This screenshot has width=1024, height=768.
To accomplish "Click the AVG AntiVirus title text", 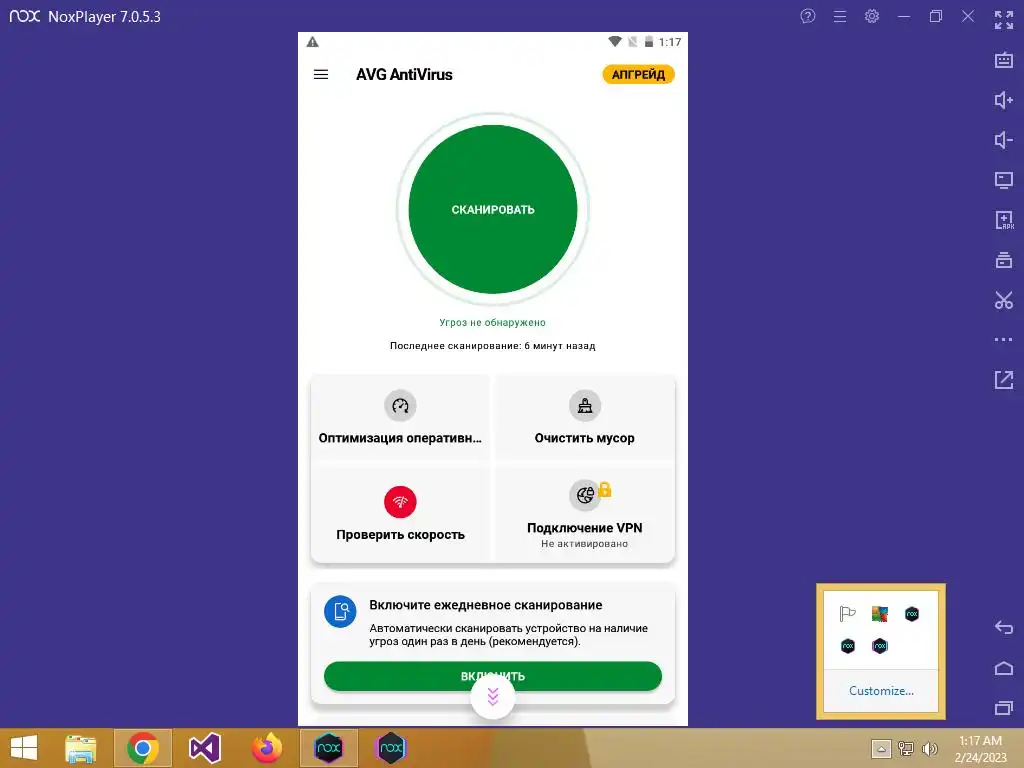I will pos(404,74).
